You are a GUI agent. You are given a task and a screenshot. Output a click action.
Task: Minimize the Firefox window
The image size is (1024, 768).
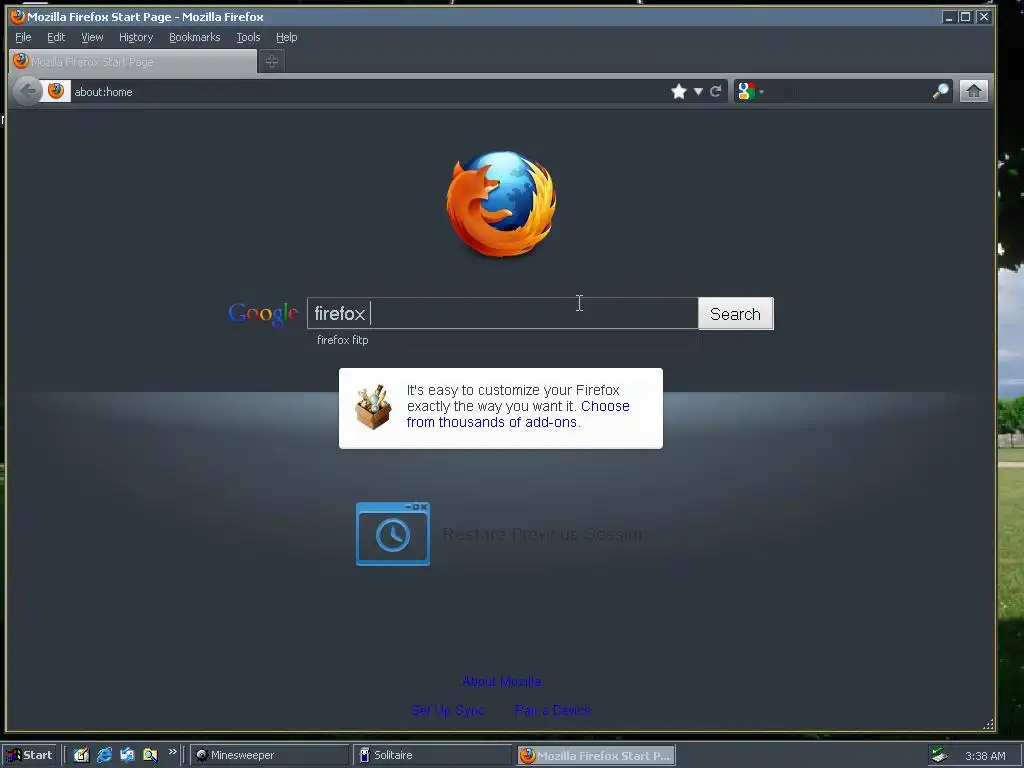tap(949, 17)
